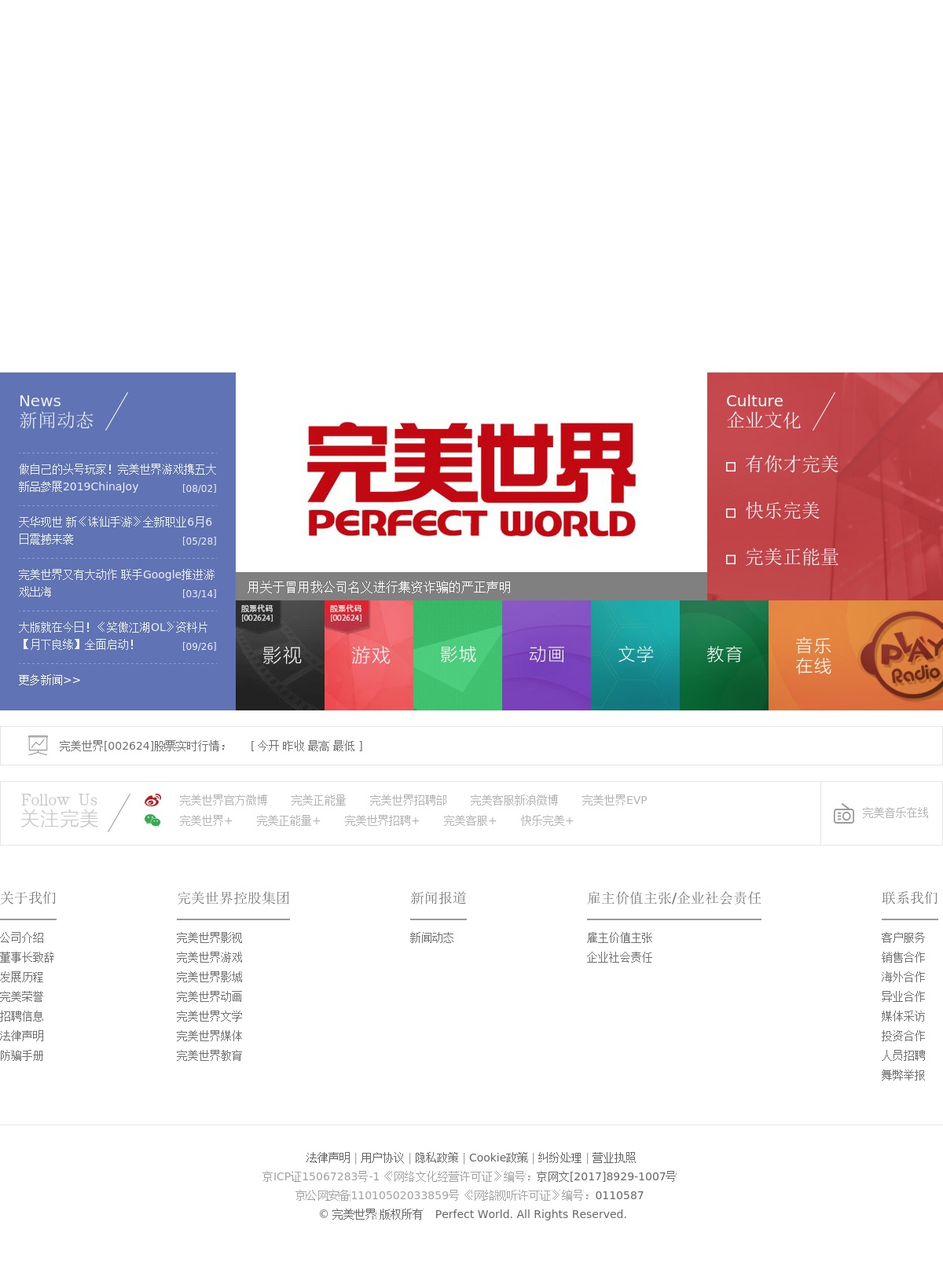The height and width of the screenshot is (1288, 943).
Task: Open the Google 游戏出海 news item
Action: [118, 583]
